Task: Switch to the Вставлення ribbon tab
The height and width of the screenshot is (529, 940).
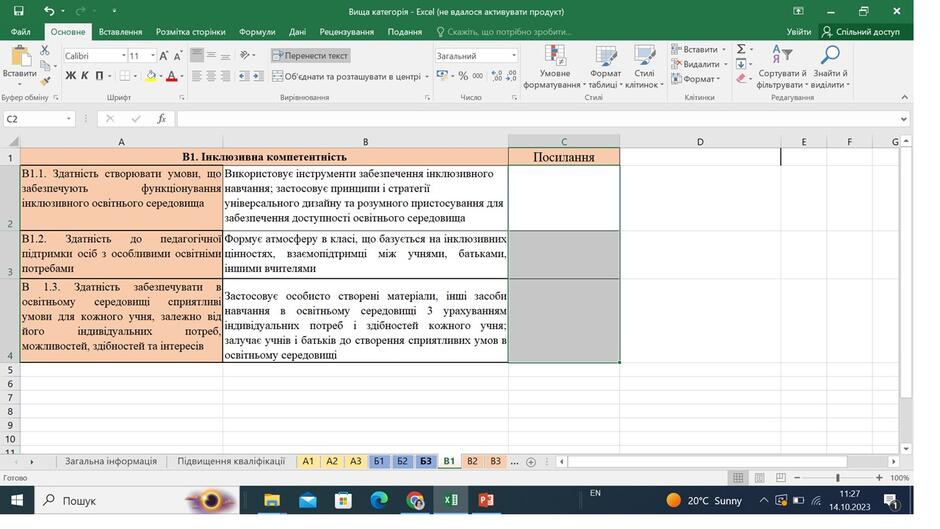Action: coord(120,32)
